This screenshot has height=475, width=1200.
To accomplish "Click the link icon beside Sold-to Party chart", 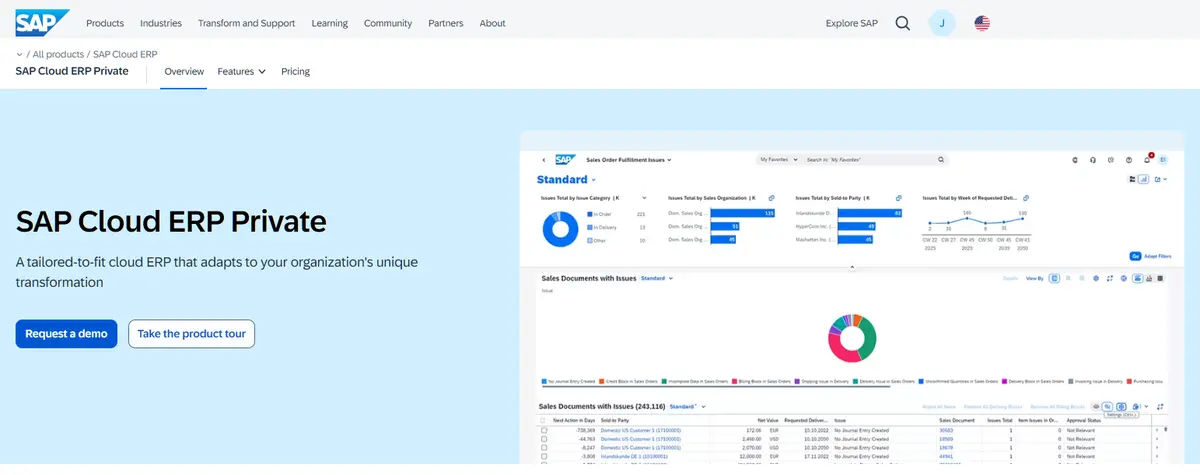I will [x=899, y=198].
